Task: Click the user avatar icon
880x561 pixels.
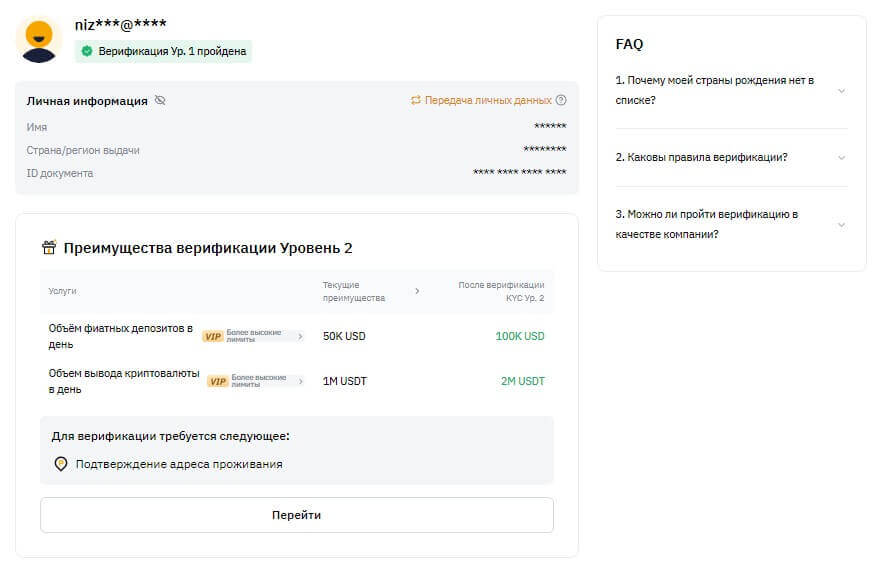Action: click(39, 39)
